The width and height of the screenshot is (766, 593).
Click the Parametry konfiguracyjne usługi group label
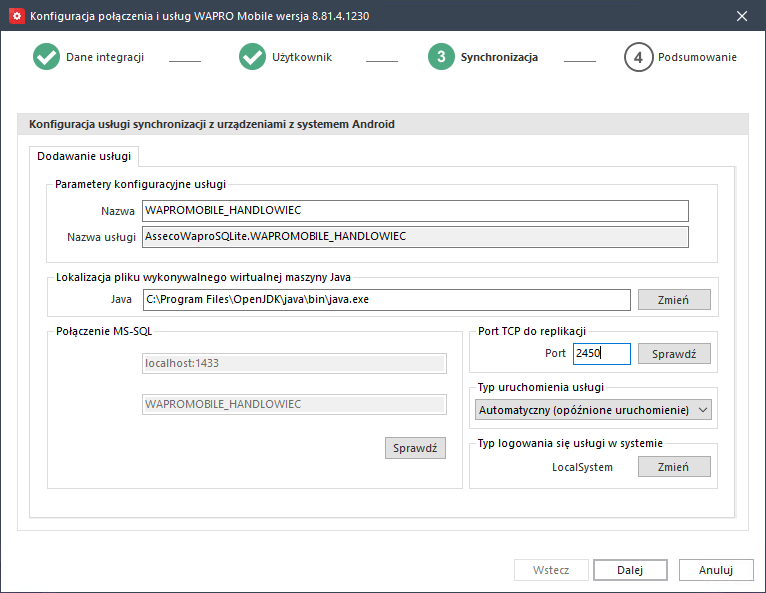coord(140,184)
